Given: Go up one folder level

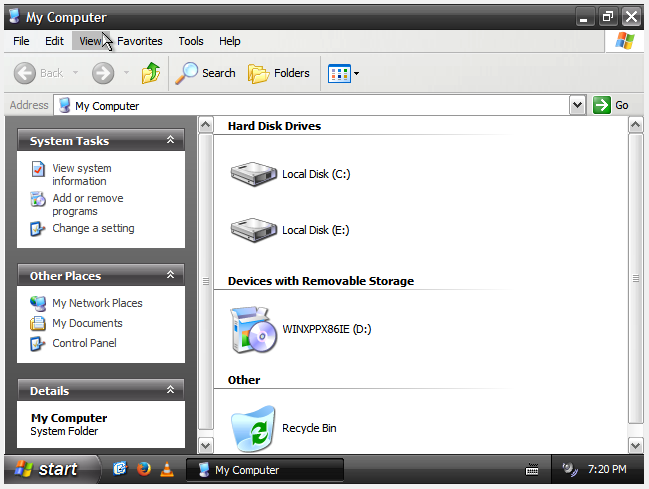Looking at the screenshot, I should tap(151, 73).
